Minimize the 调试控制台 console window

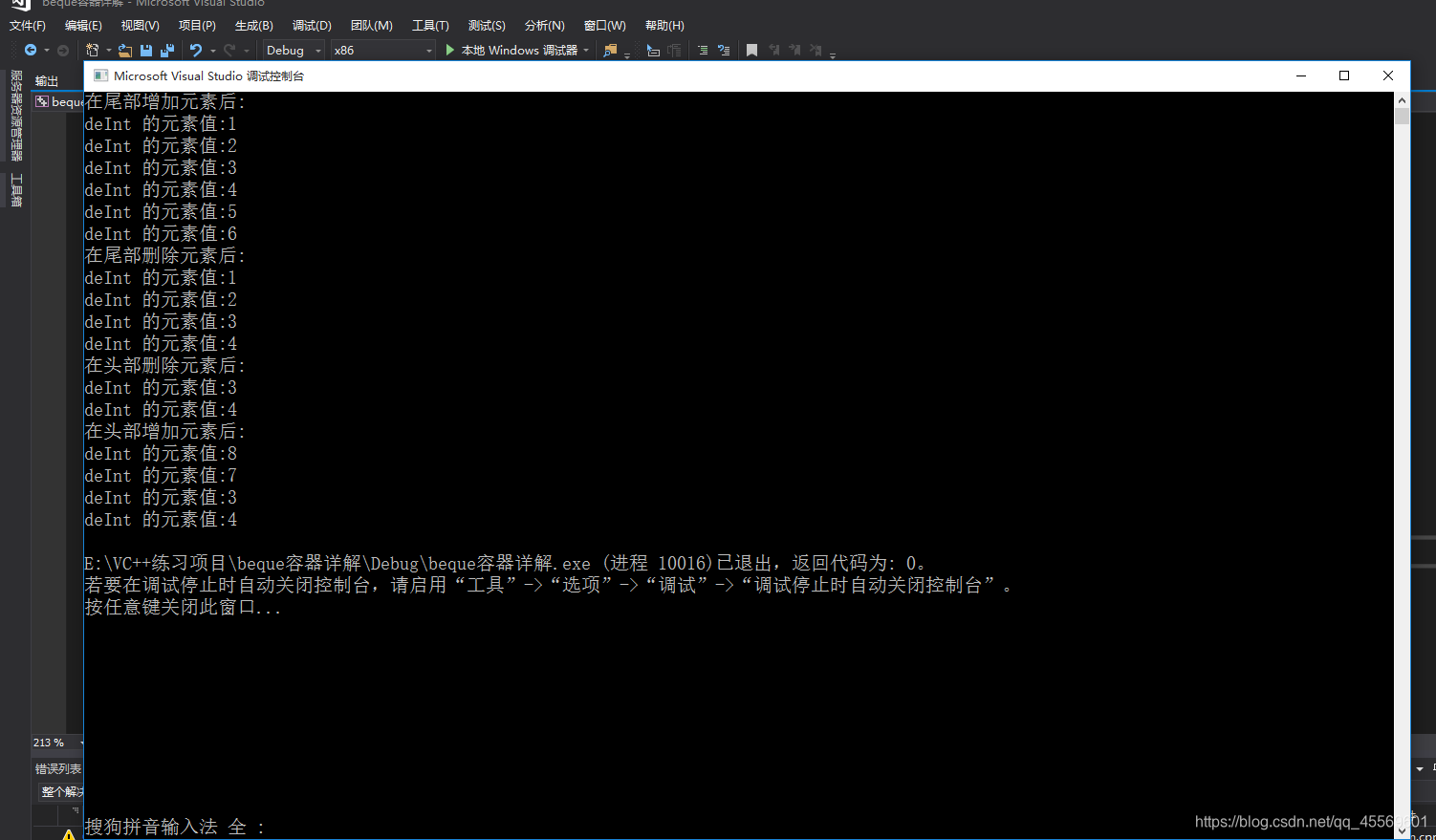(1301, 75)
